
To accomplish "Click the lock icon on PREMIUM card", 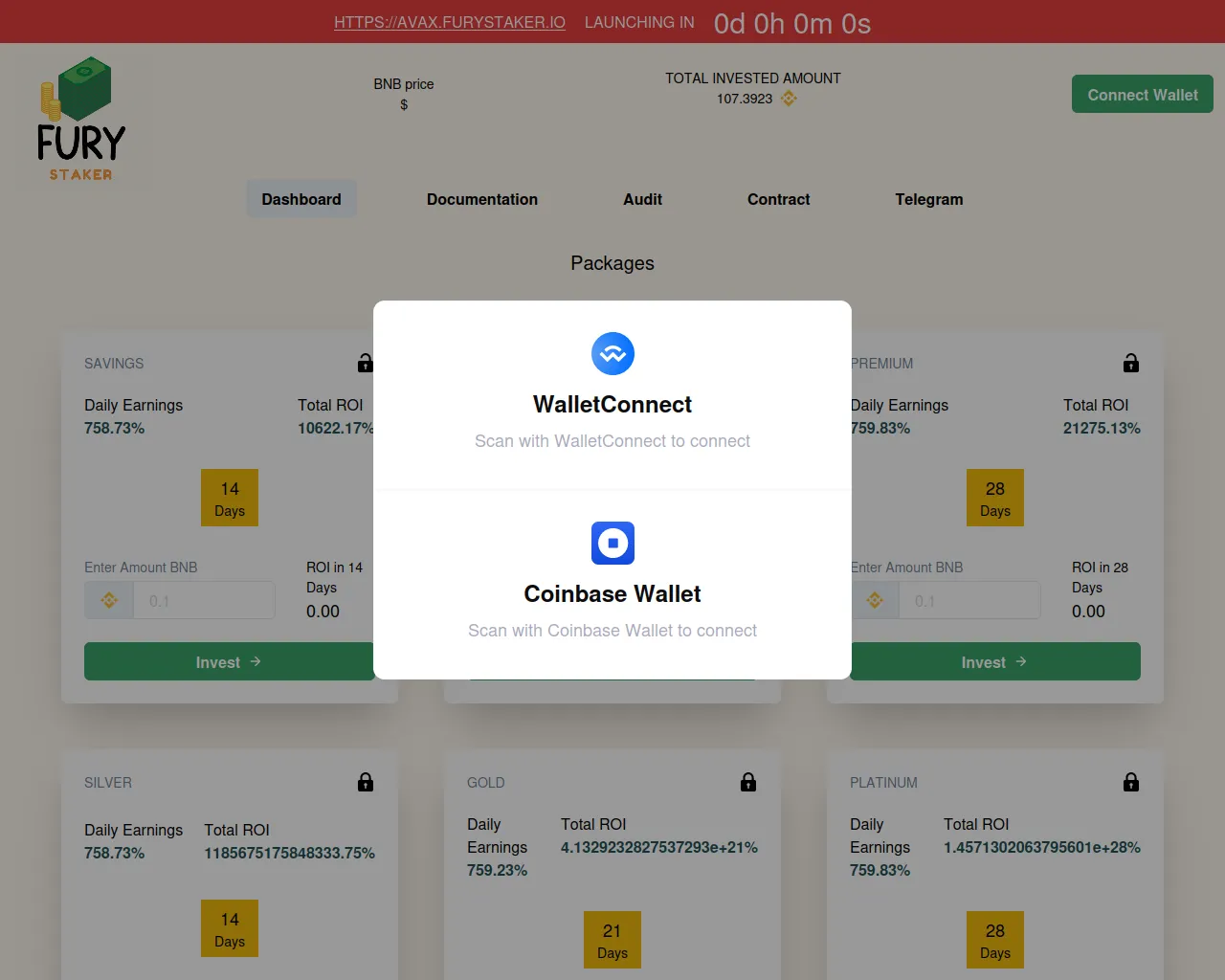I will [x=1131, y=363].
